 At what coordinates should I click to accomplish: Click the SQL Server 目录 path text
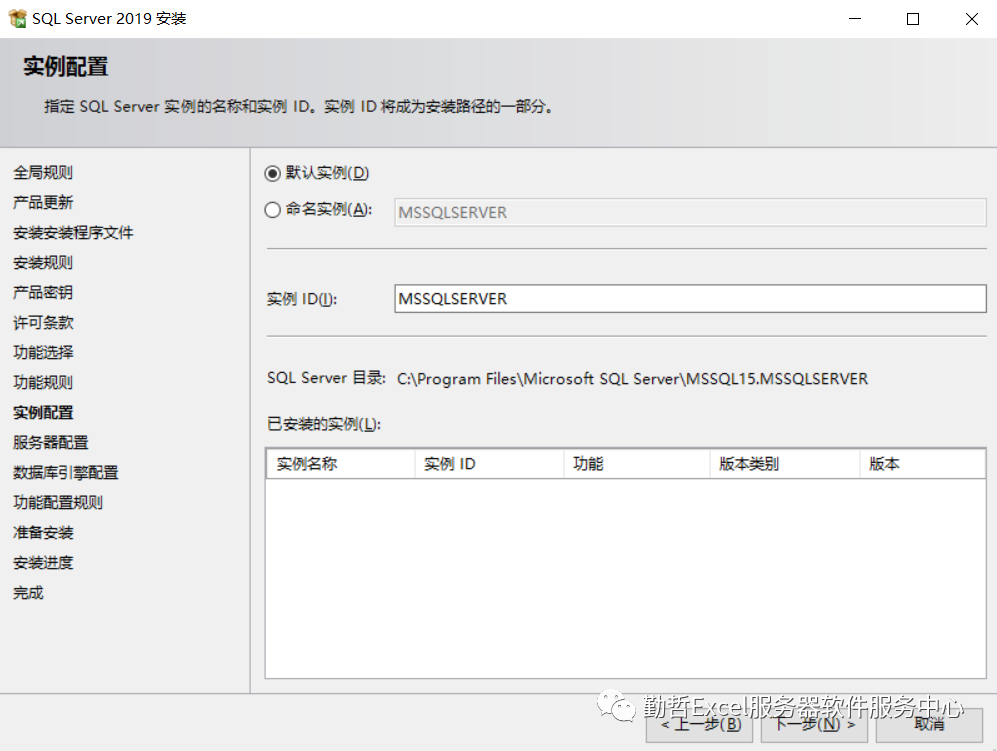click(x=632, y=379)
